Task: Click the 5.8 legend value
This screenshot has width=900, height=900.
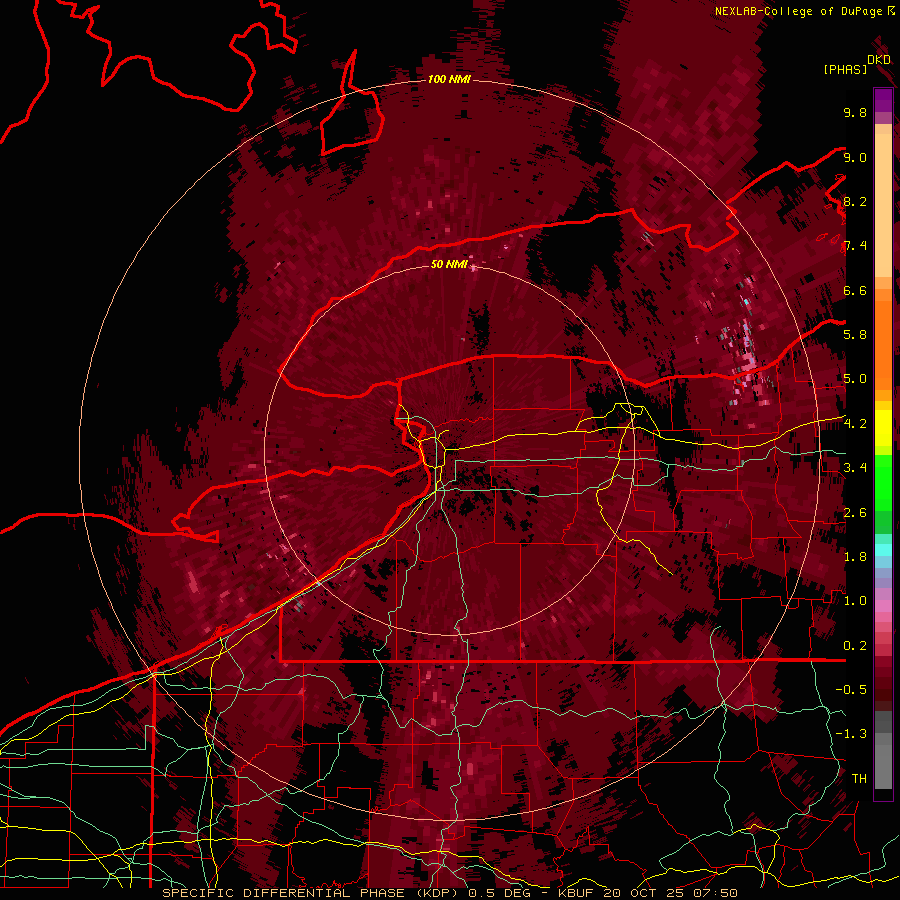Action: click(x=855, y=335)
